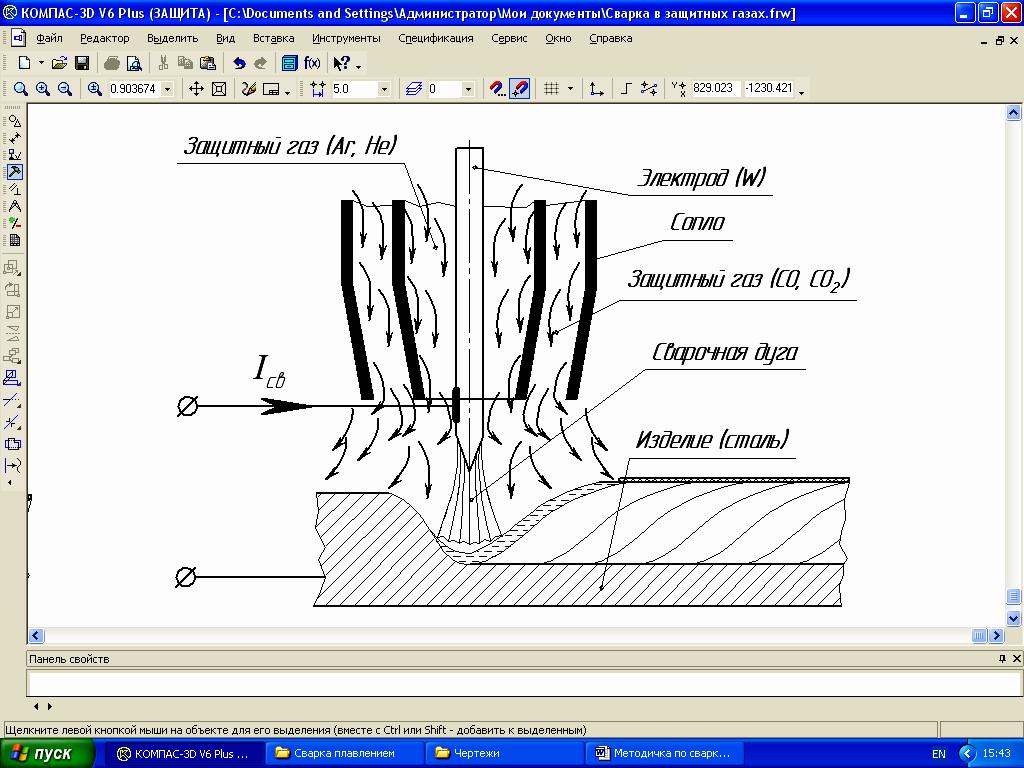The image size is (1024, 768).
Task: Switch to the Measurements compass icon
Action: [14, 206]
